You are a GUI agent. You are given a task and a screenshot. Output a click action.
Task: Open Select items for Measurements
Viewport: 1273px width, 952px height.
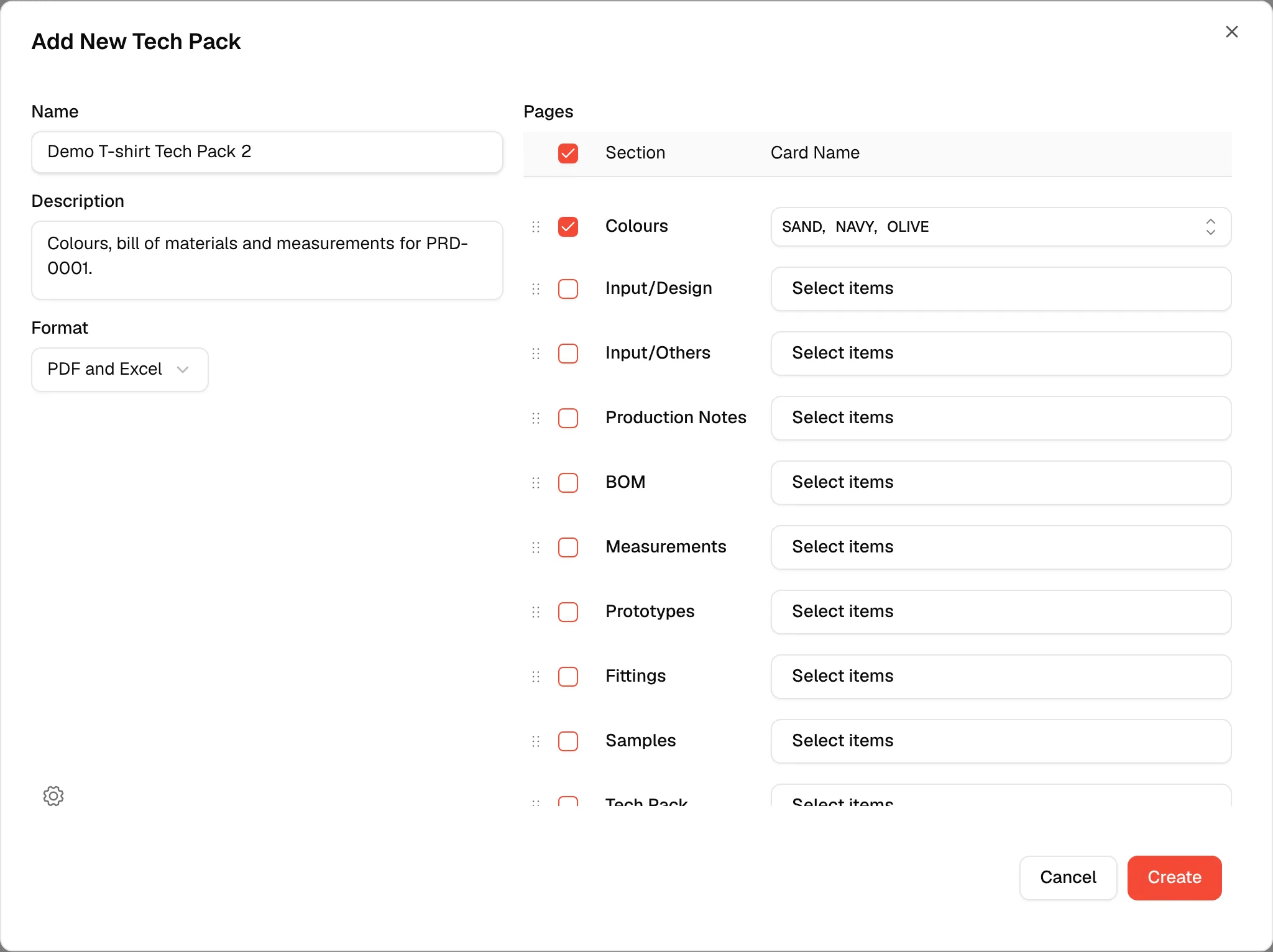(1001, 547)
